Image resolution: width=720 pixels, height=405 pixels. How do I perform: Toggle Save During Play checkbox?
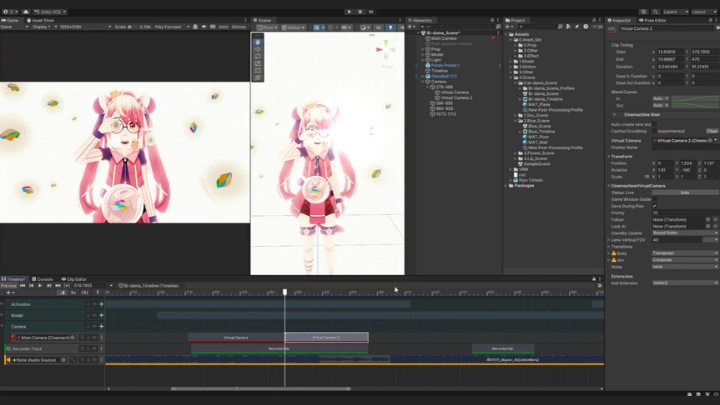654,206
